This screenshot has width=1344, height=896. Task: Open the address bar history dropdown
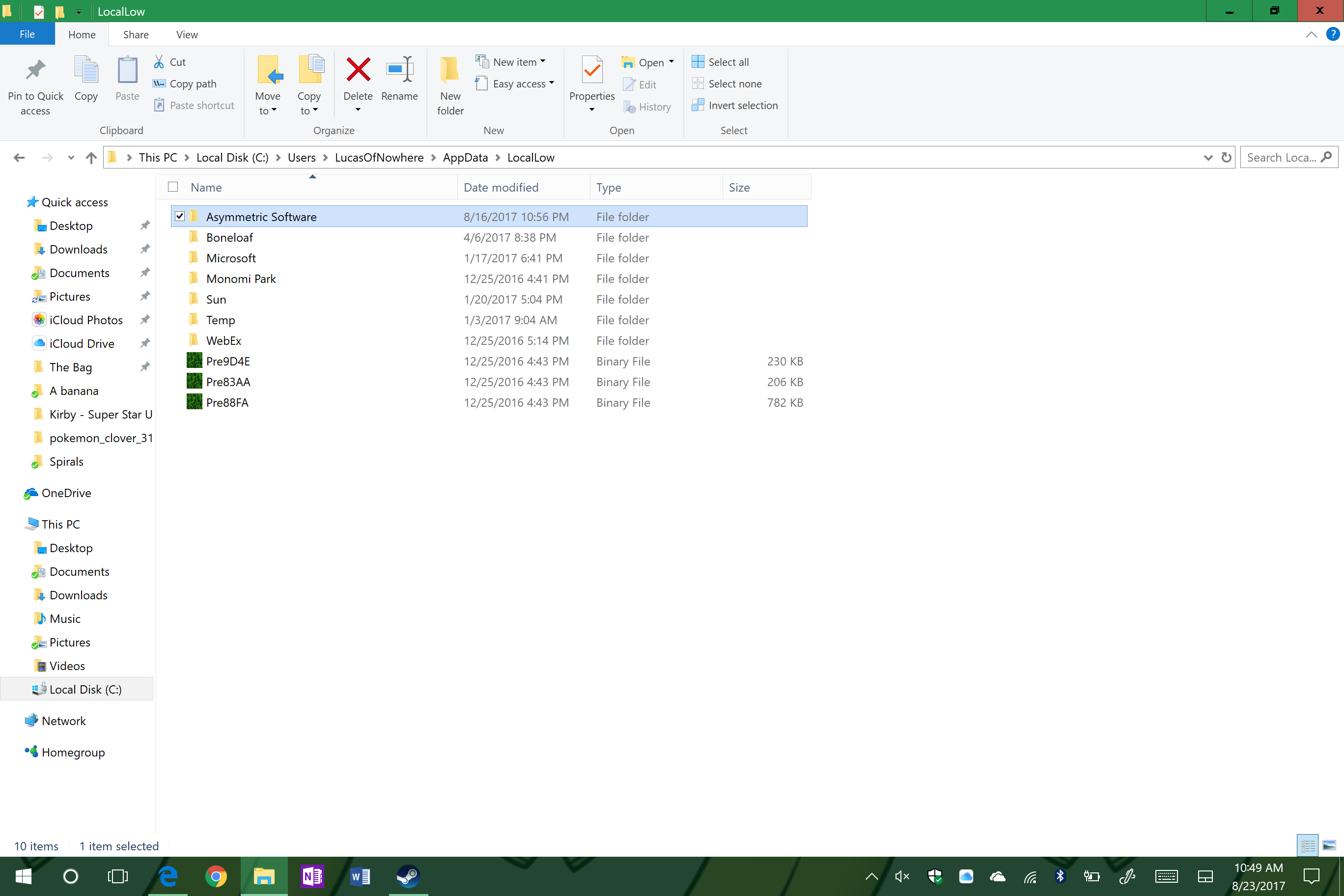click(1207, 158)
